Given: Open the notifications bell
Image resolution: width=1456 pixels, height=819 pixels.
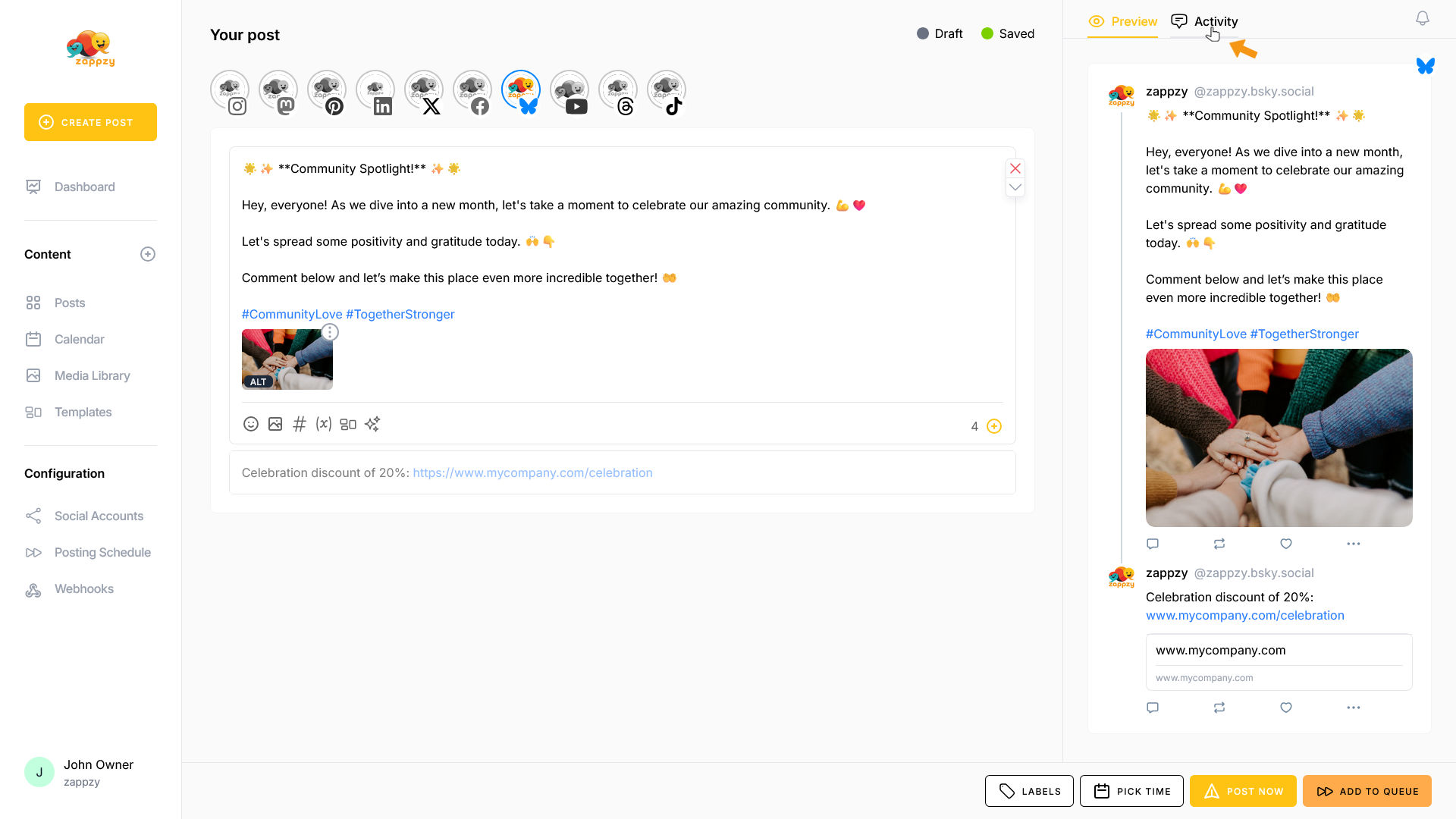Looking at the screenshot, I should pyautogui.click(x=1423, y=19).
